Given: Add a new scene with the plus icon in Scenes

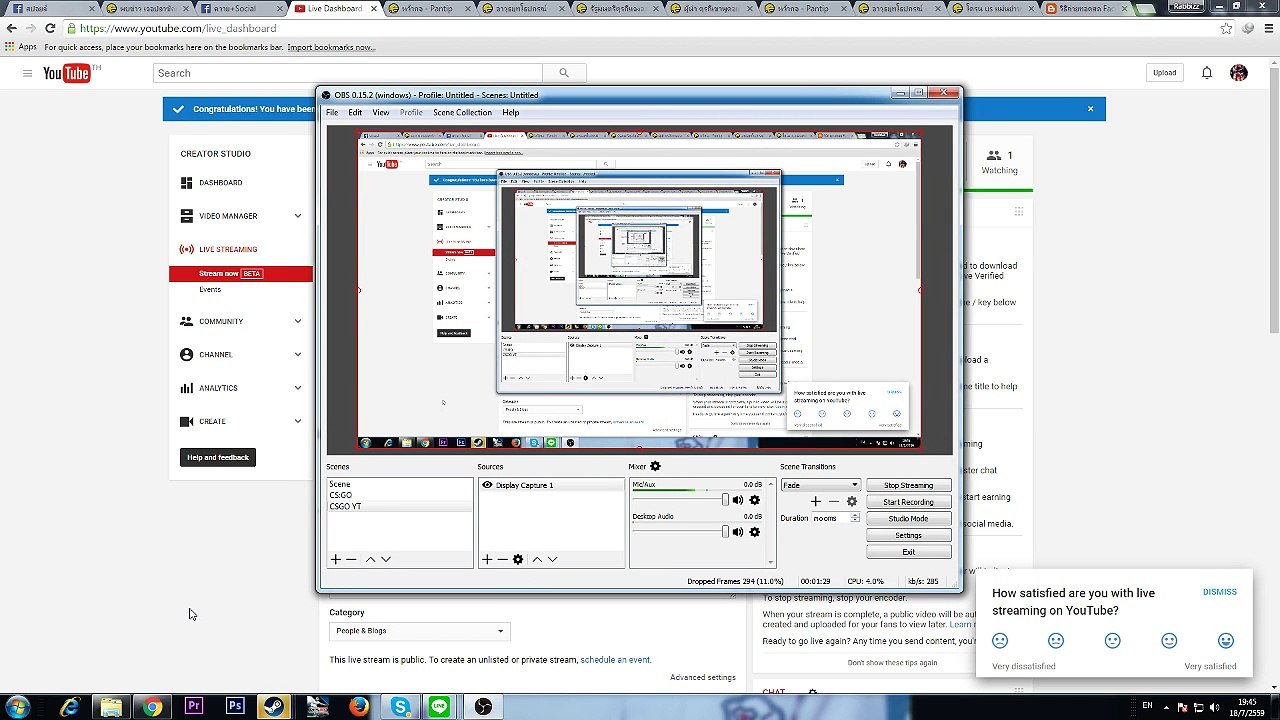Looking at the screenshot, I should pos(336,560).
